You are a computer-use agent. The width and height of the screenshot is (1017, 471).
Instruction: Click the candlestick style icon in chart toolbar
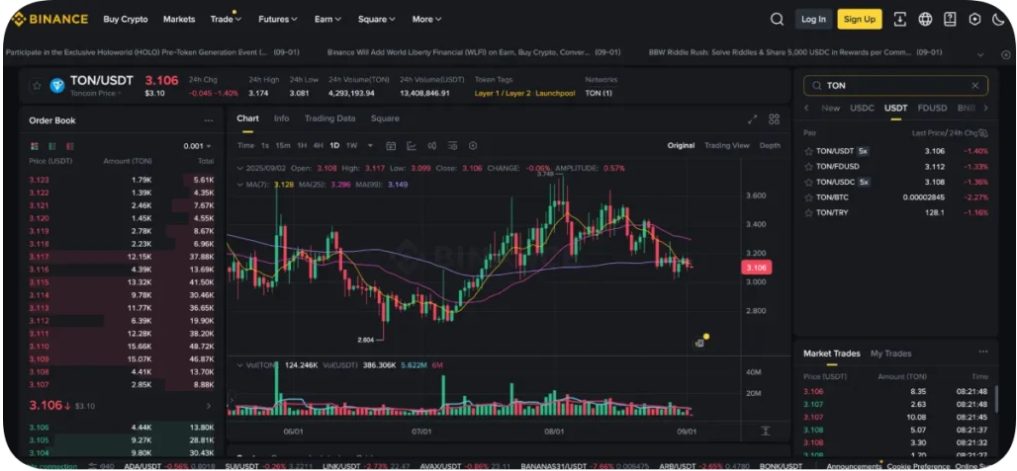coord(432,145)
